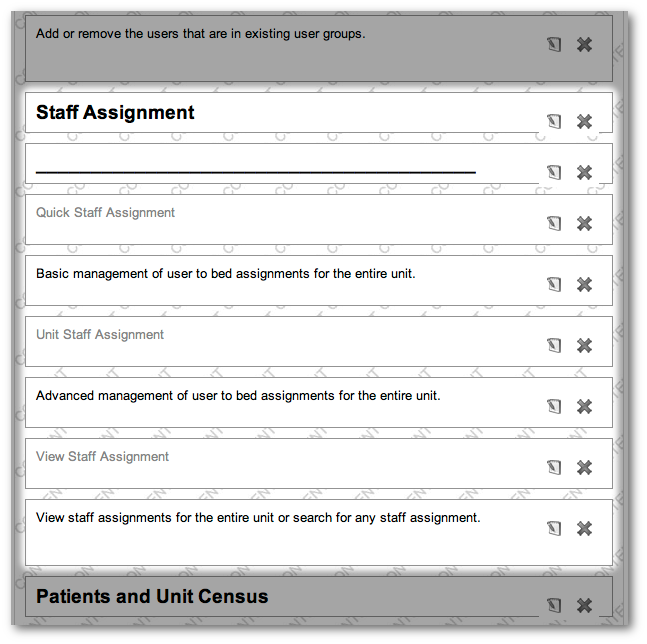
Task: Click the Staff Assignment heading text
Action: pyautogui.click(x=115, y=112)
